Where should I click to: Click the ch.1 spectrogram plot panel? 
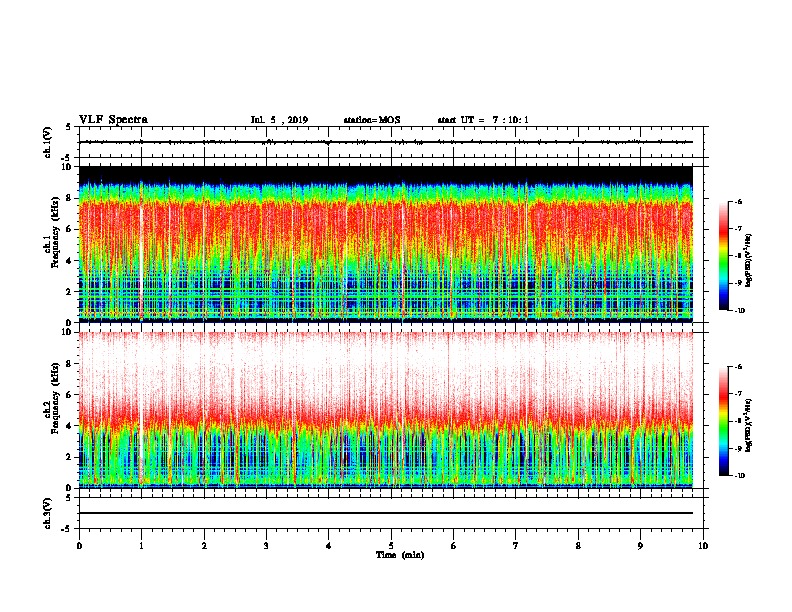click(x=386, y=244)
